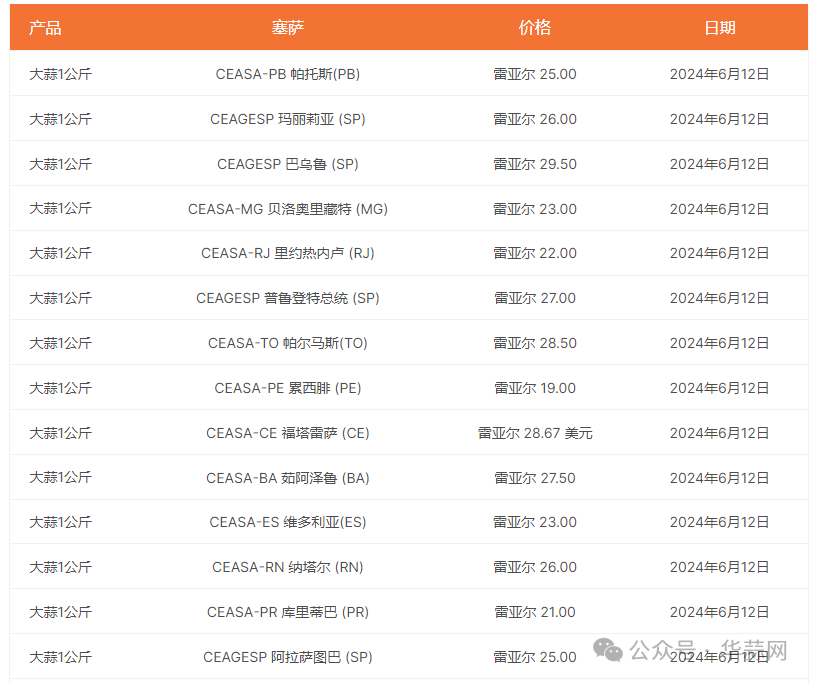This screenshot has height=683, width=814.
Task: Click 大蒜1公斤 in the CEASA-PB row
Action: 60,74
